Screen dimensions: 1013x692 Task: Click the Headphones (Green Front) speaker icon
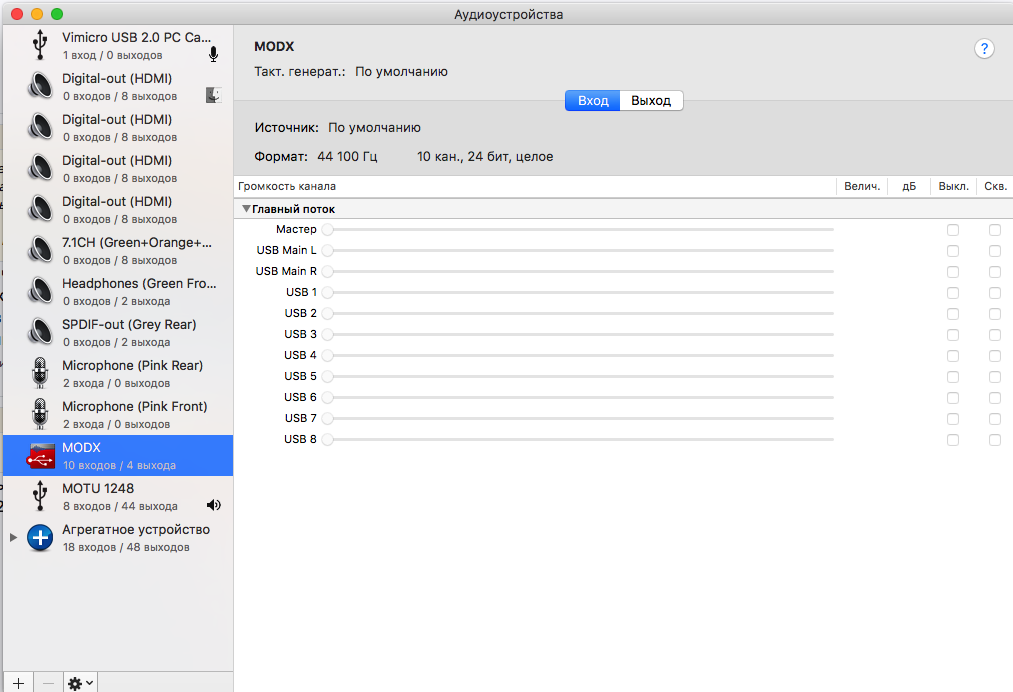(x=40, y=291)
